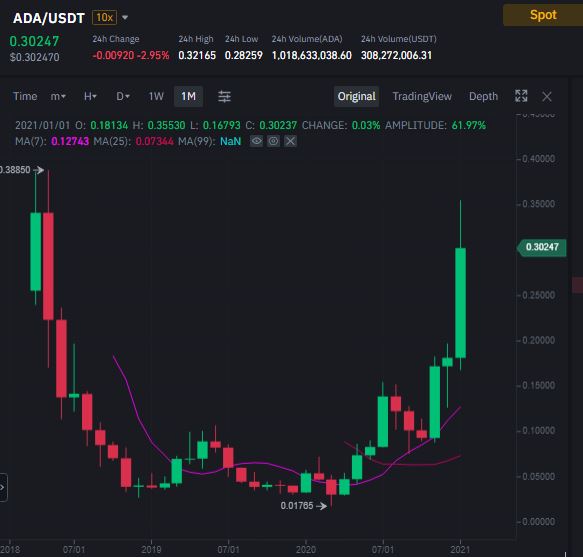The height and width of the screenshot is (557, 583).
Task: Click the 10x margin leverage badge
Action: [x=104, y=17]
